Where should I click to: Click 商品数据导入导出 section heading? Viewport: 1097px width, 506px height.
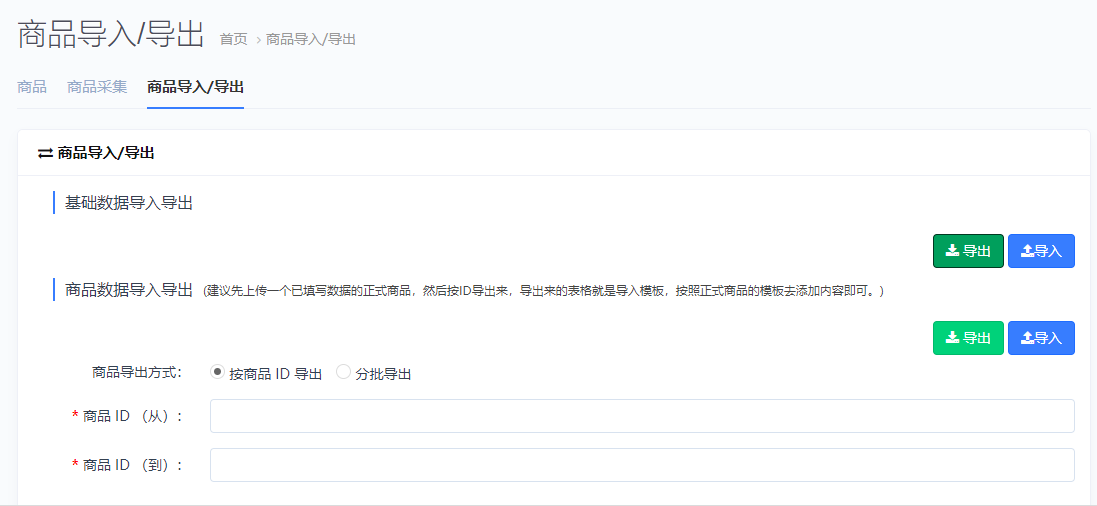[x=129, y=290]
